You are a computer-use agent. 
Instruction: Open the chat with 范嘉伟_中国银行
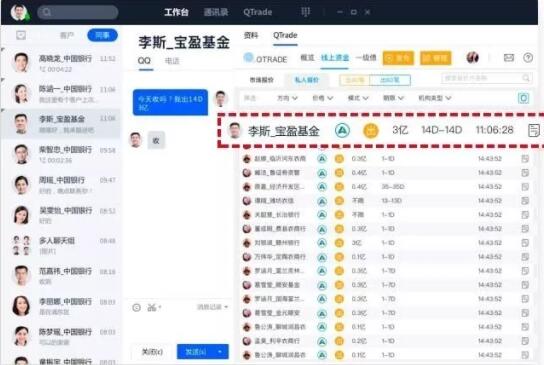(x=61, y=276)
